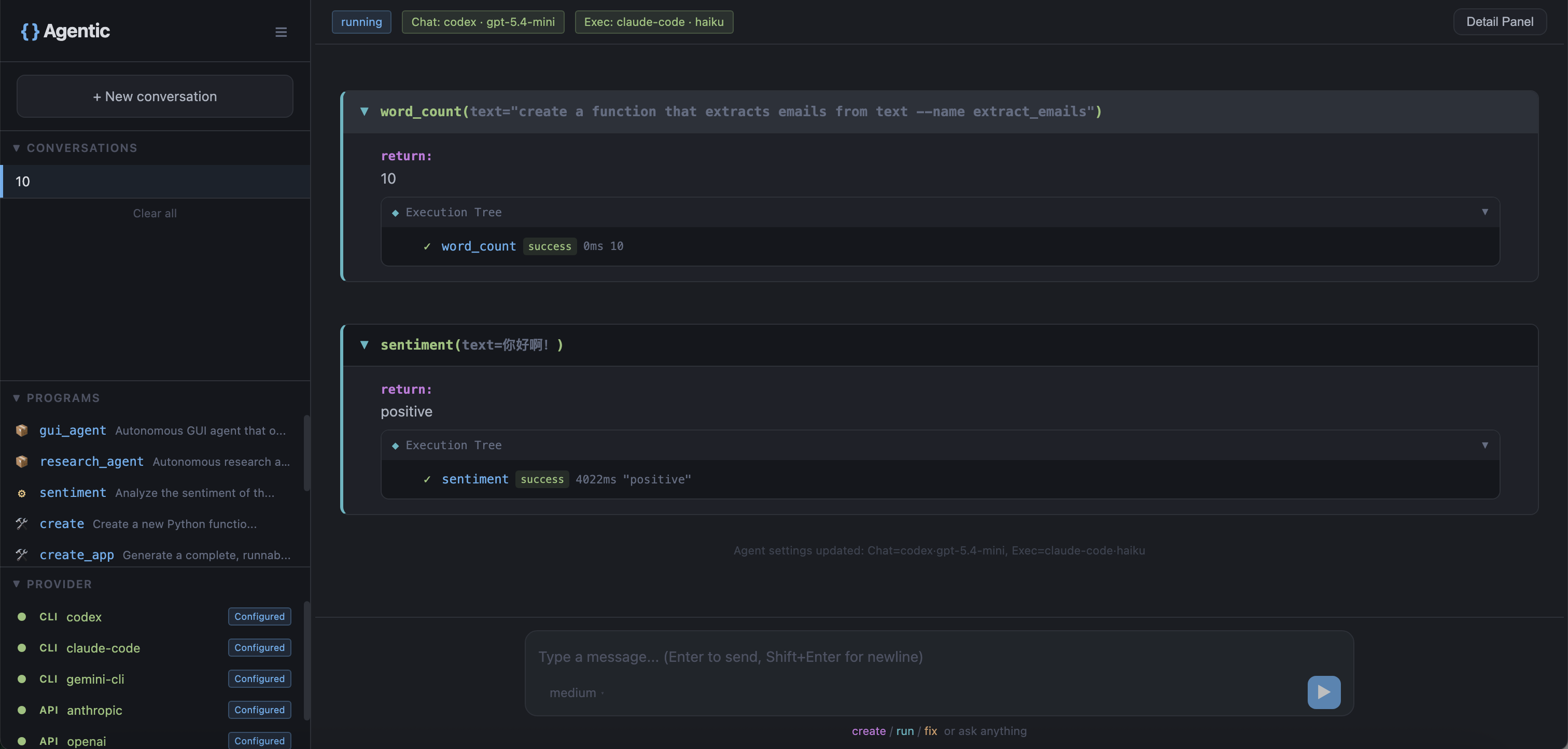
Task: Click the create program tools icon
Action: click(22, 524)
